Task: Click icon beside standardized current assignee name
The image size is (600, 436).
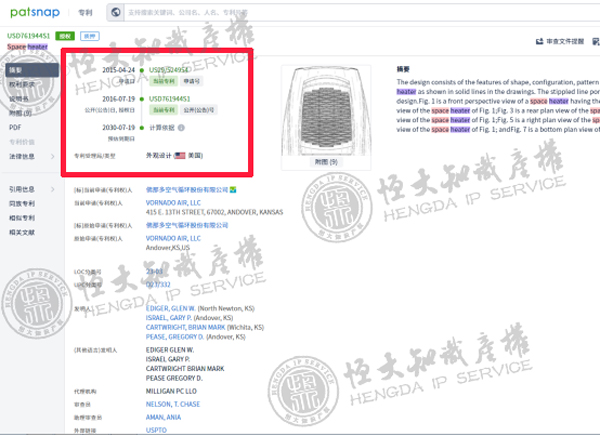Action: pos(233,189)
